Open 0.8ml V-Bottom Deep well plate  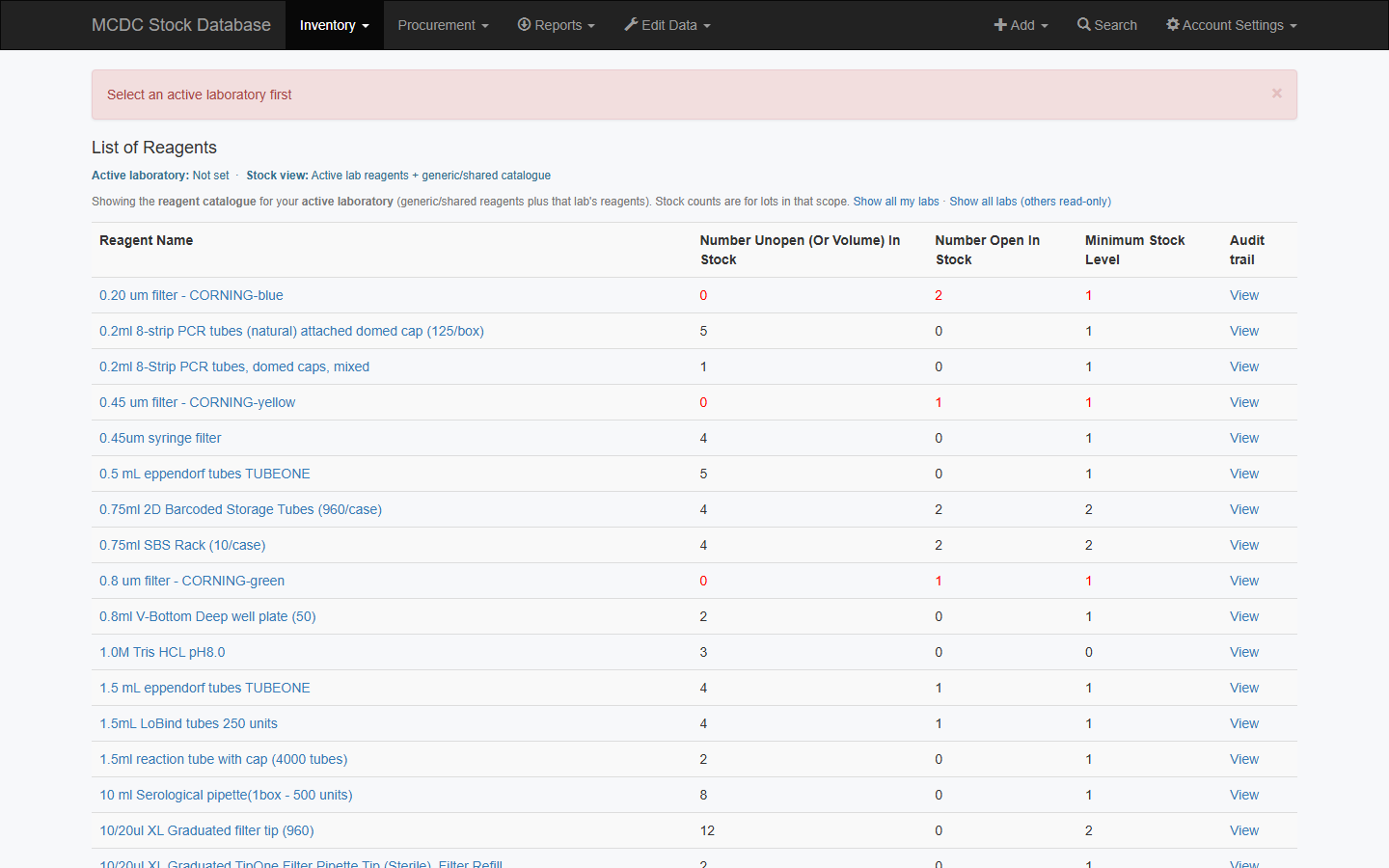pos(207,616)
